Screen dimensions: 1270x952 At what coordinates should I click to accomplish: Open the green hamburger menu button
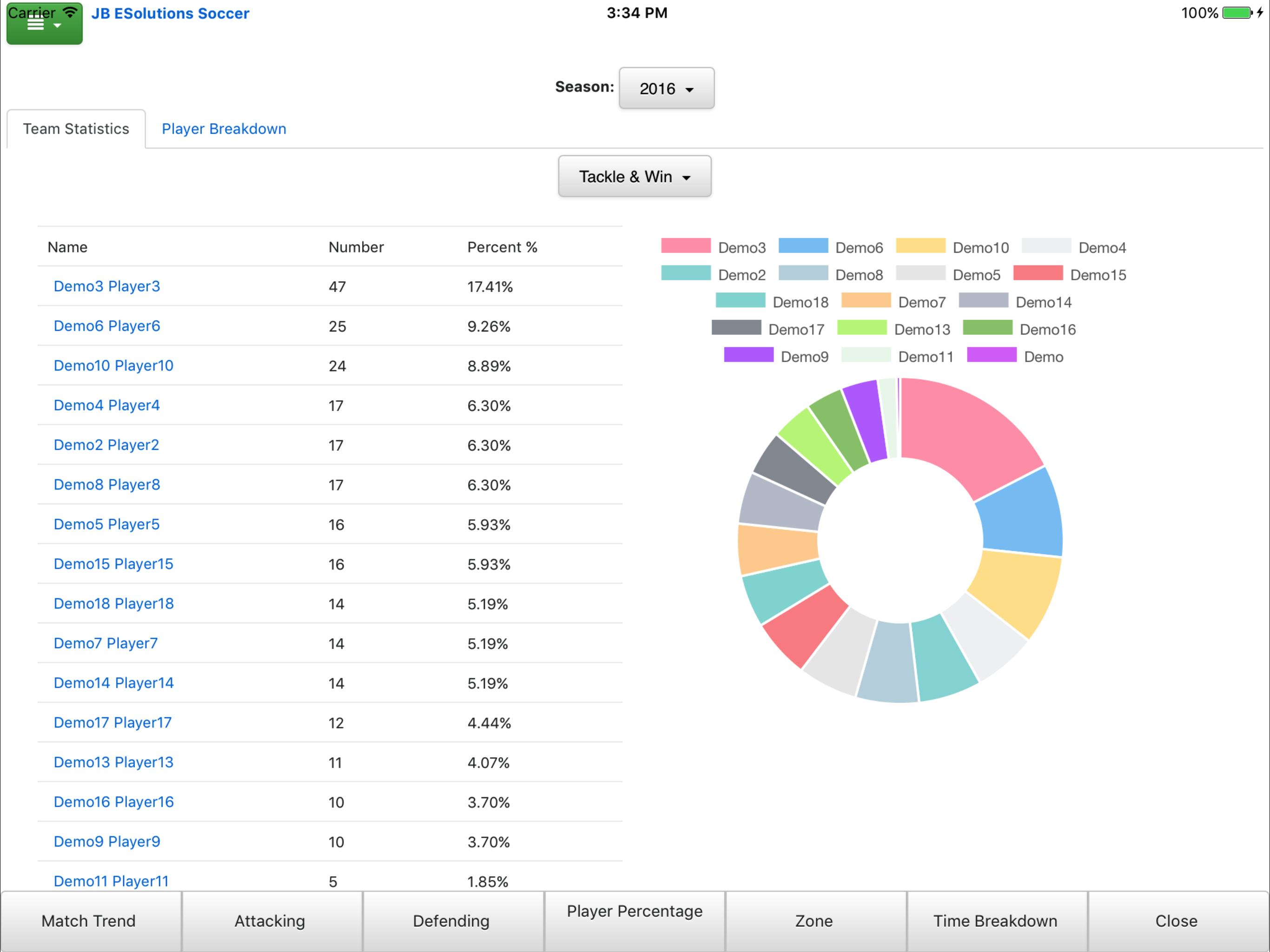click(44, 24)
